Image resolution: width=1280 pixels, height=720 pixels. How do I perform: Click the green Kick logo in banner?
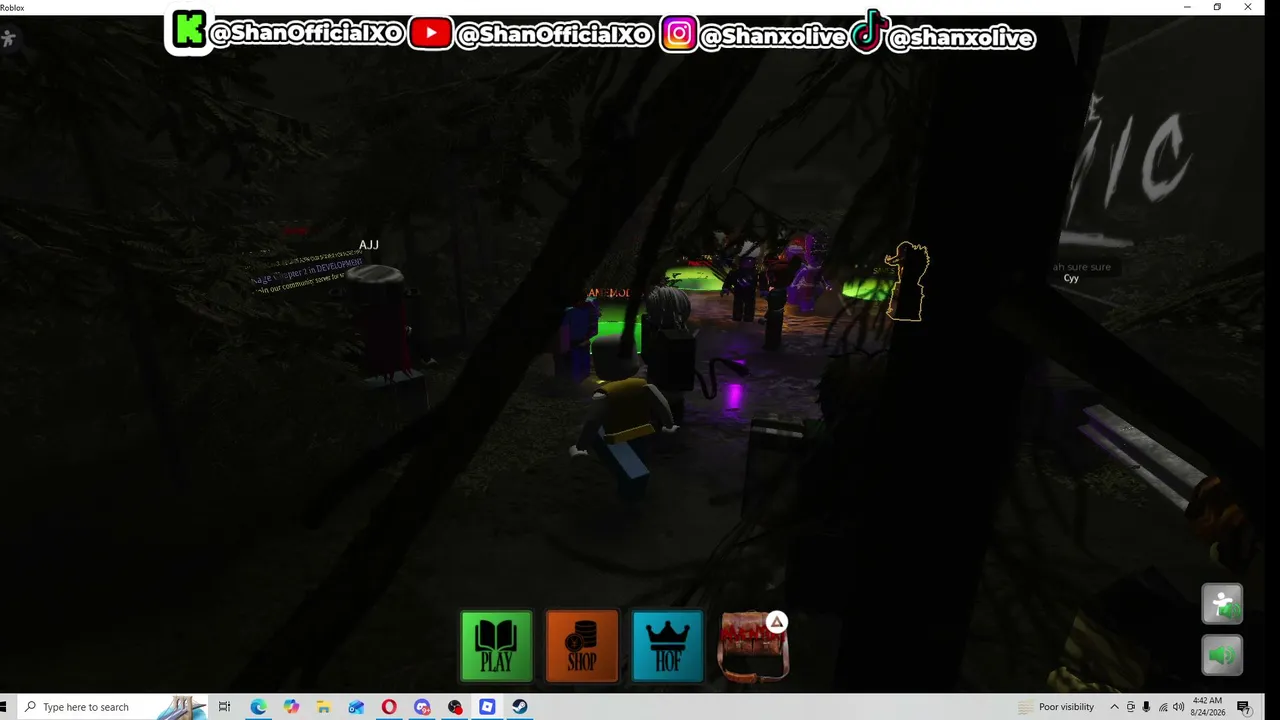coord(188,30)
